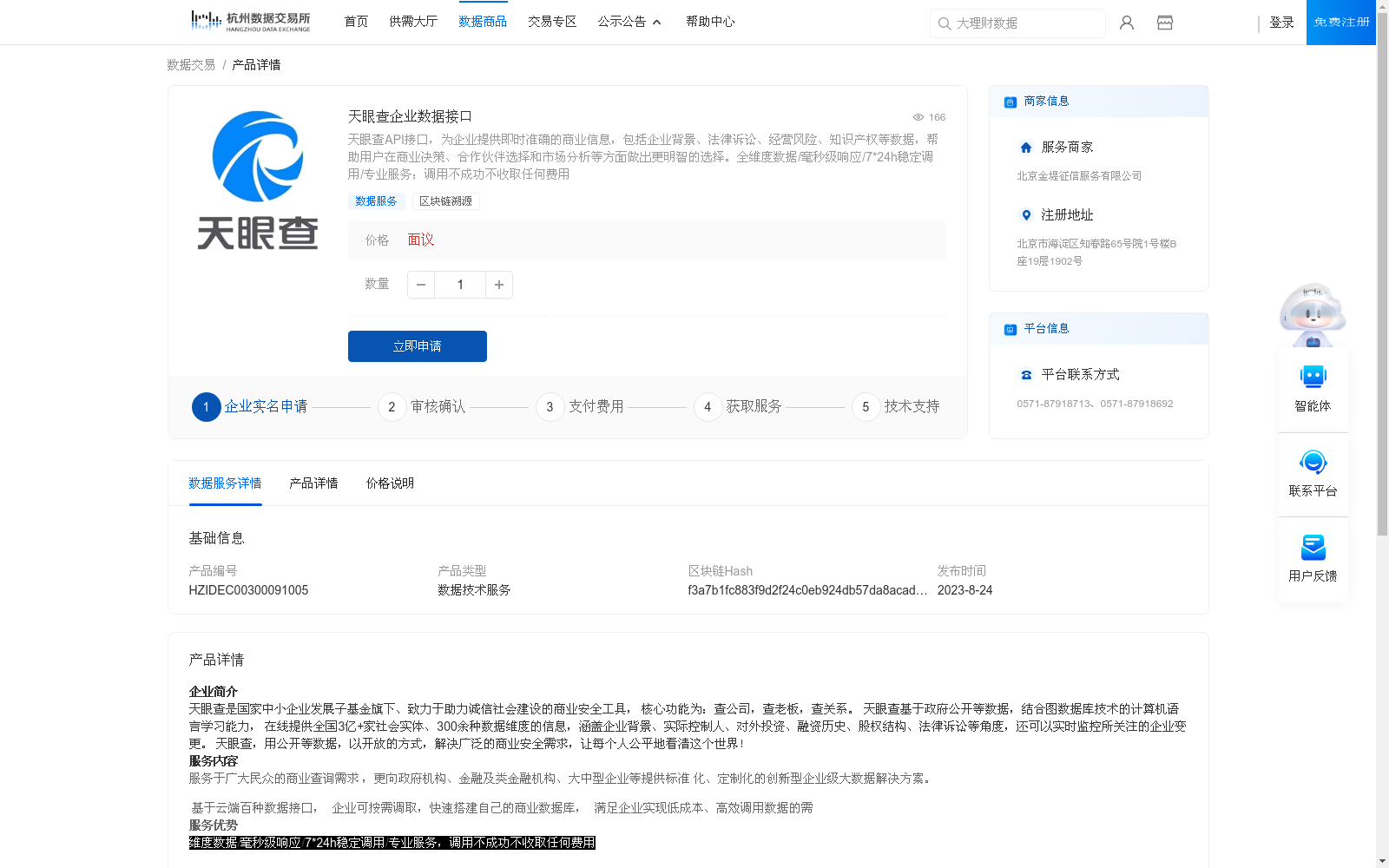Click step 3 支付费用 circle
The image size is (1389, 868).
pos(550,407)
